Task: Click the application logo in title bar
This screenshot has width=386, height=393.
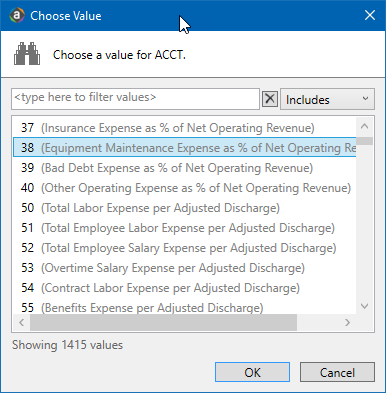Action: click(x=17, y=15)
